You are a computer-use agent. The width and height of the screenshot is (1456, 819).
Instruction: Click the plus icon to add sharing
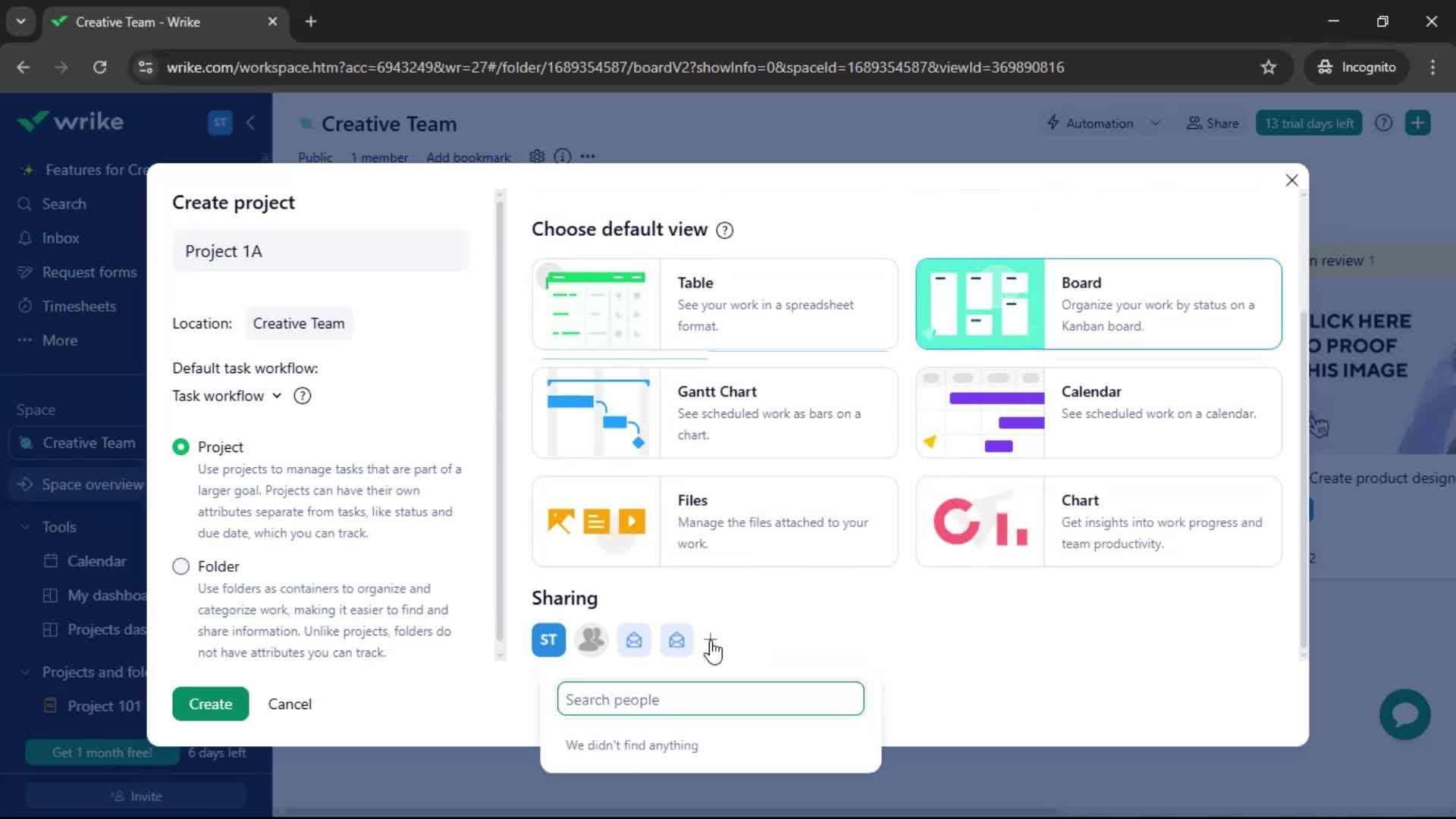711,640
